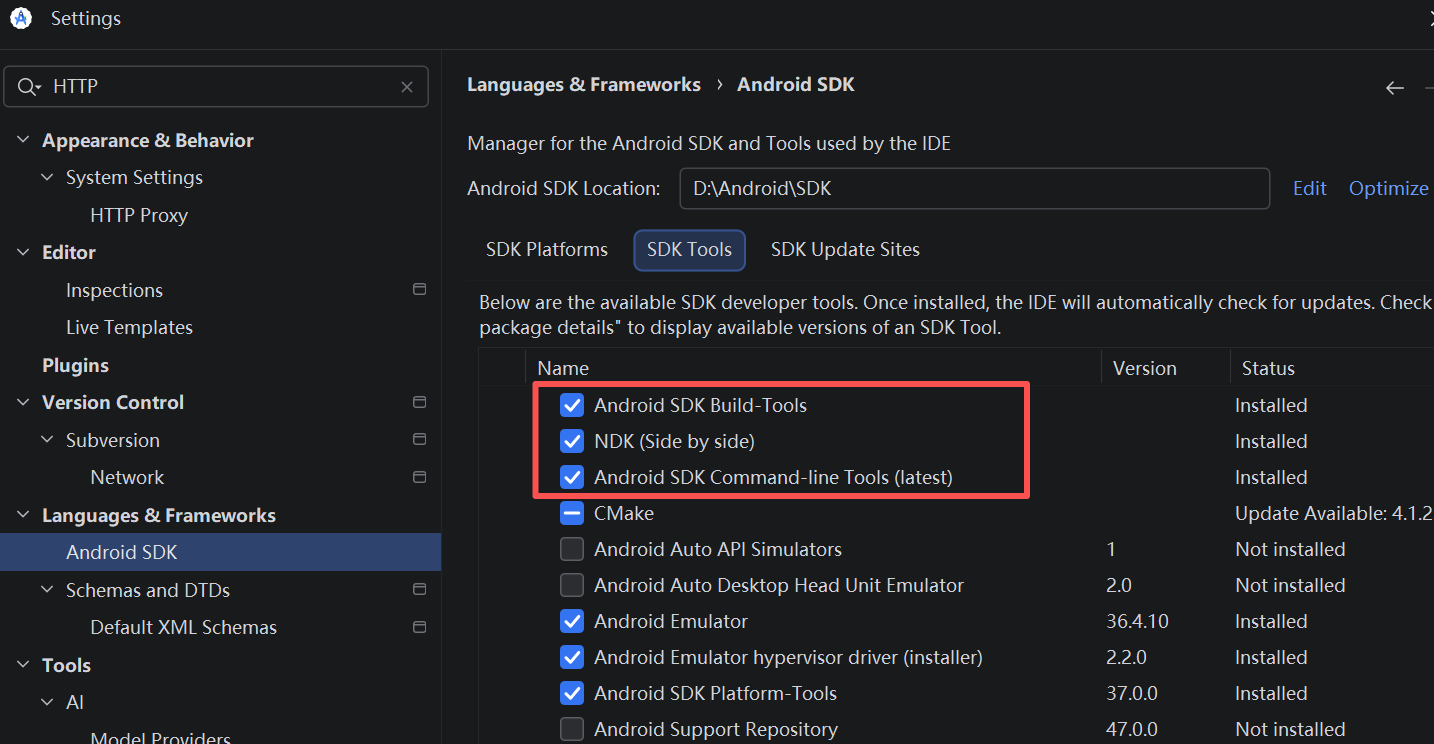Clear the HTTP search text
This screenshot has height=744, width=1434.
tap(407, 87)
